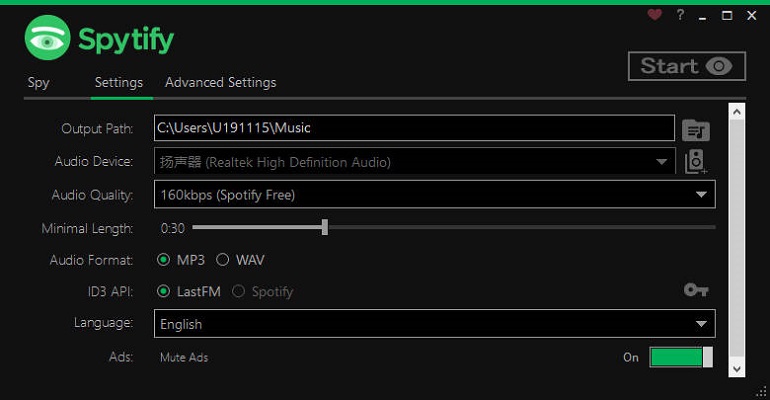Click the Output Path label
This screenshot has width=770, height=400.
click(97, 129)
